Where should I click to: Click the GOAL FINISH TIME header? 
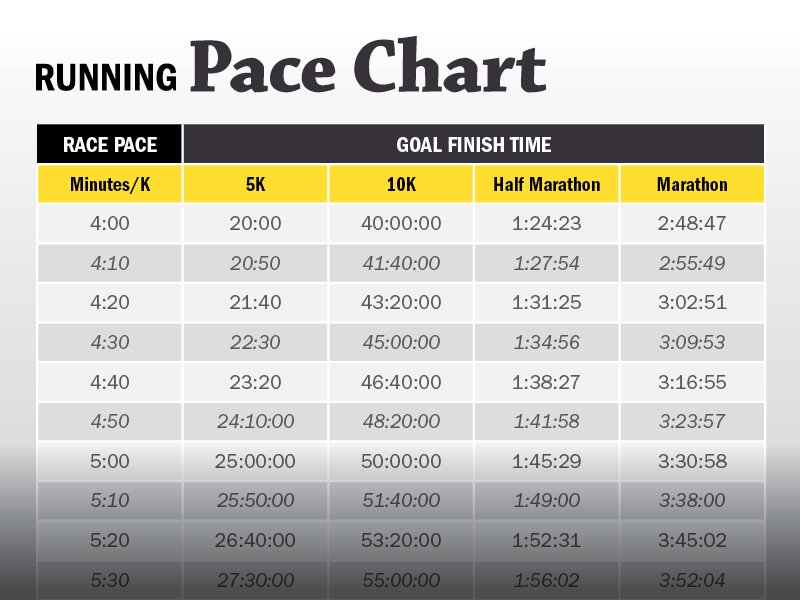(x=473, y=145)
